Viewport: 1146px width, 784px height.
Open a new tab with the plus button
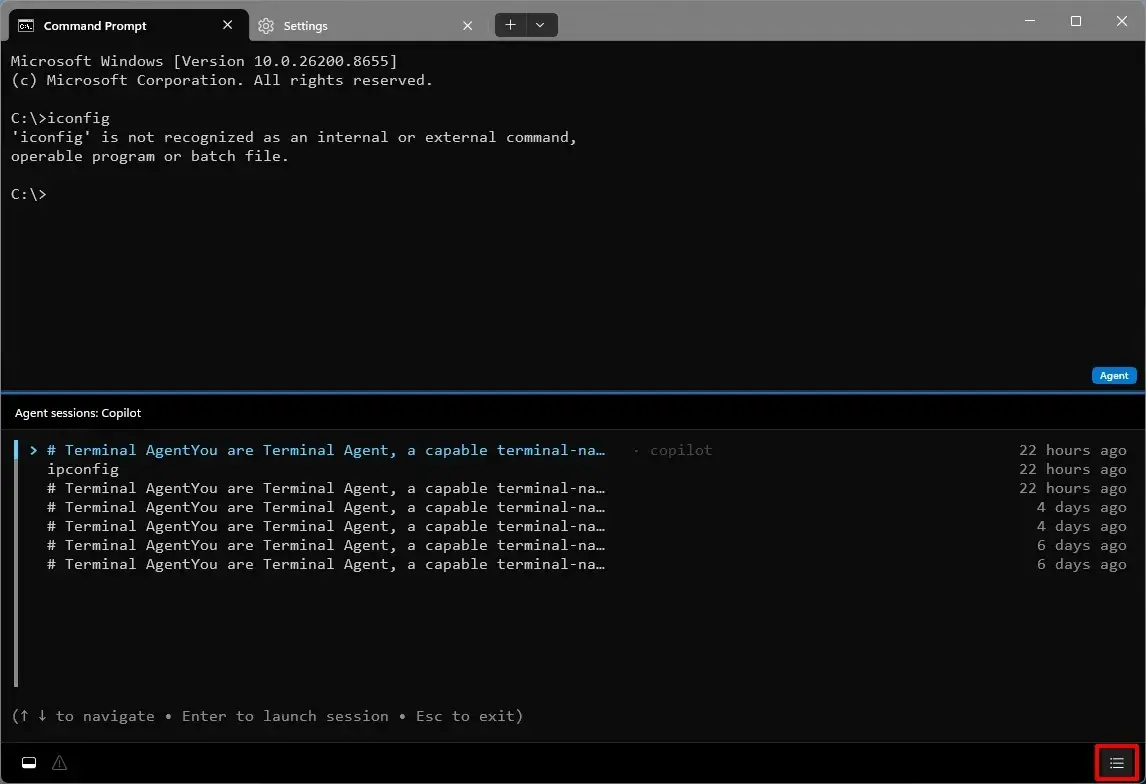tap(510, 25)
